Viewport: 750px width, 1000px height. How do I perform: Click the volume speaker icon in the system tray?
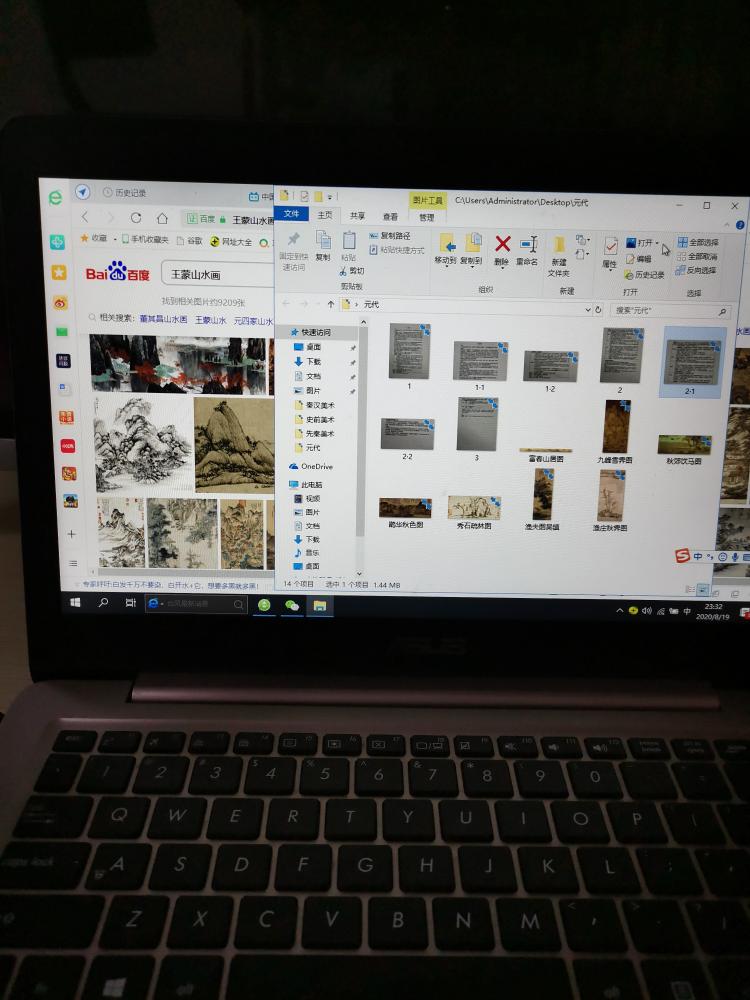pos(647,611)
